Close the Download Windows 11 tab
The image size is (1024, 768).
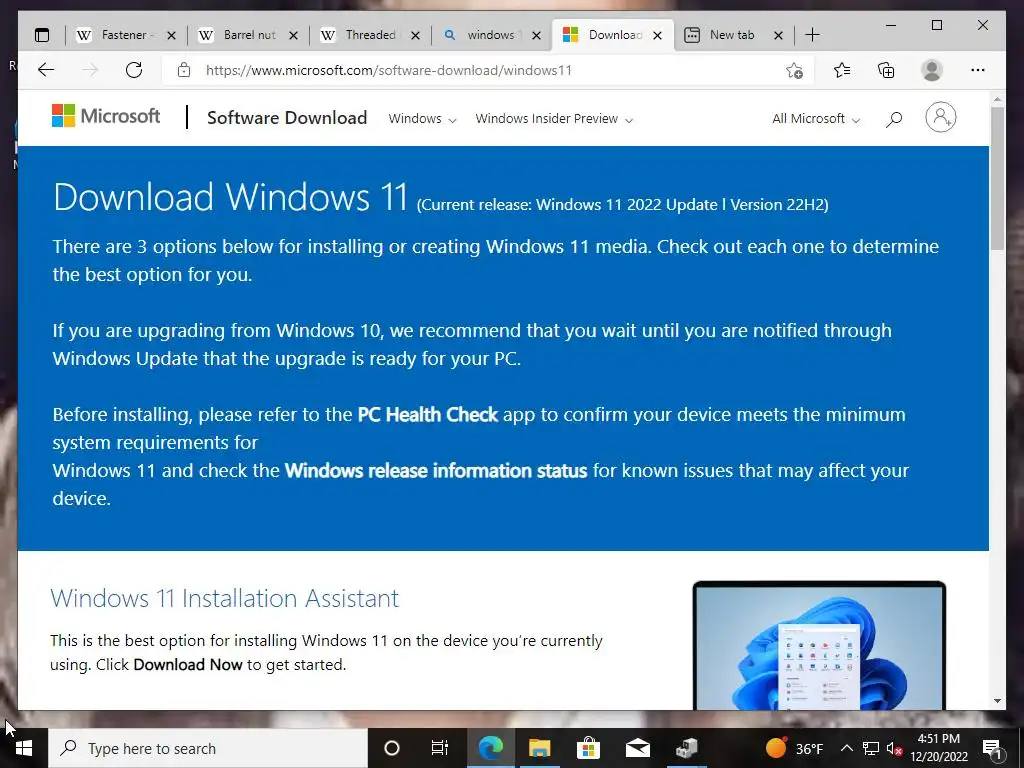click(x=658, y=35)
